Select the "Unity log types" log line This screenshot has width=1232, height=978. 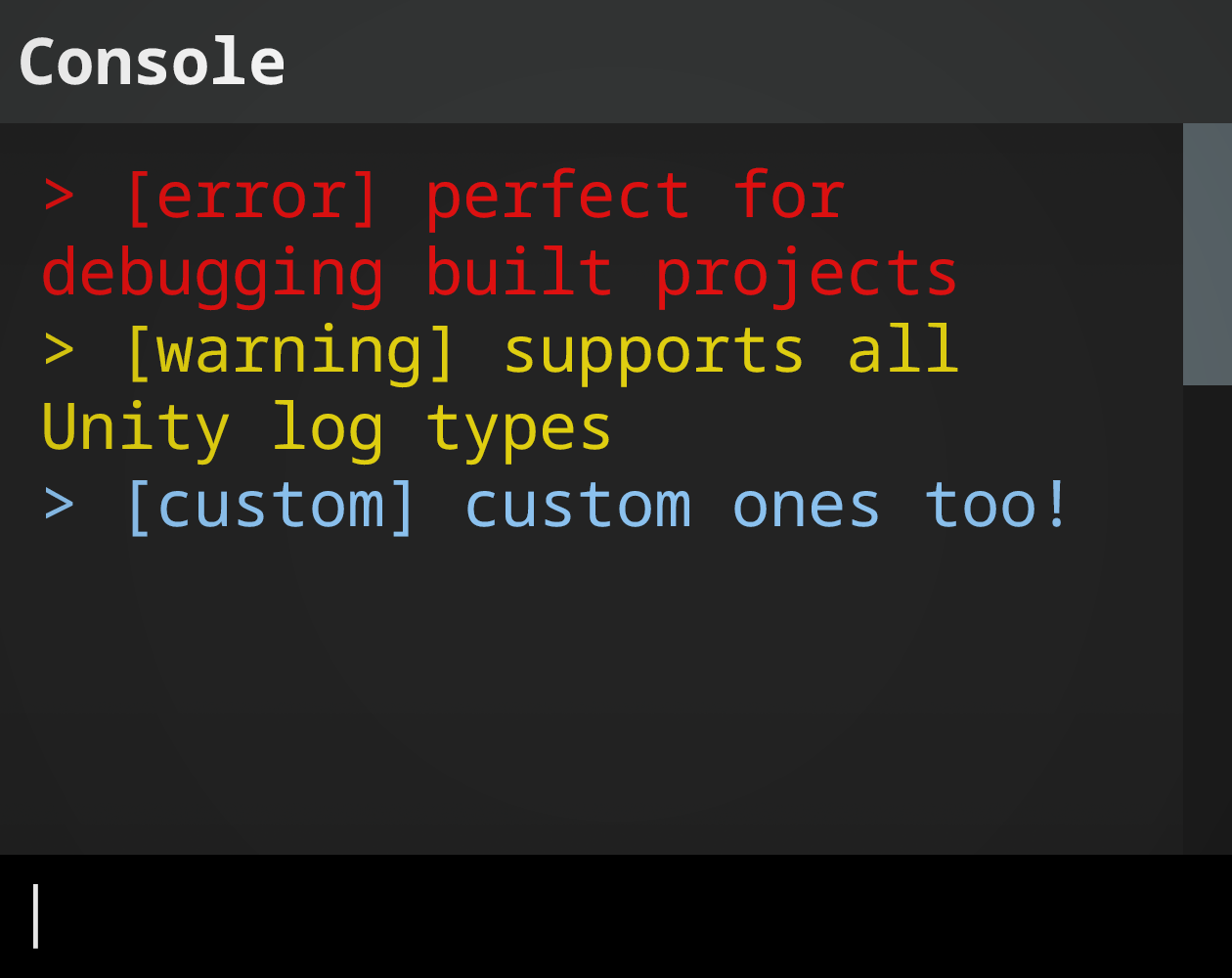(x=326, y=428)
